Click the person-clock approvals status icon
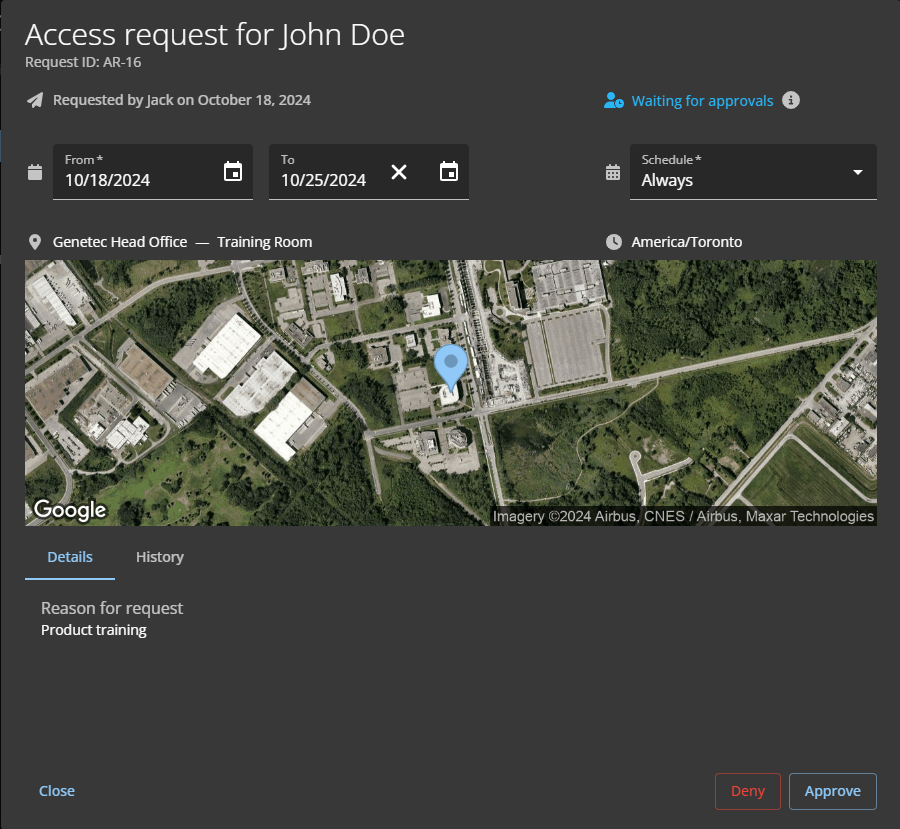The image size is (900, 829). (x=614, y=100)
